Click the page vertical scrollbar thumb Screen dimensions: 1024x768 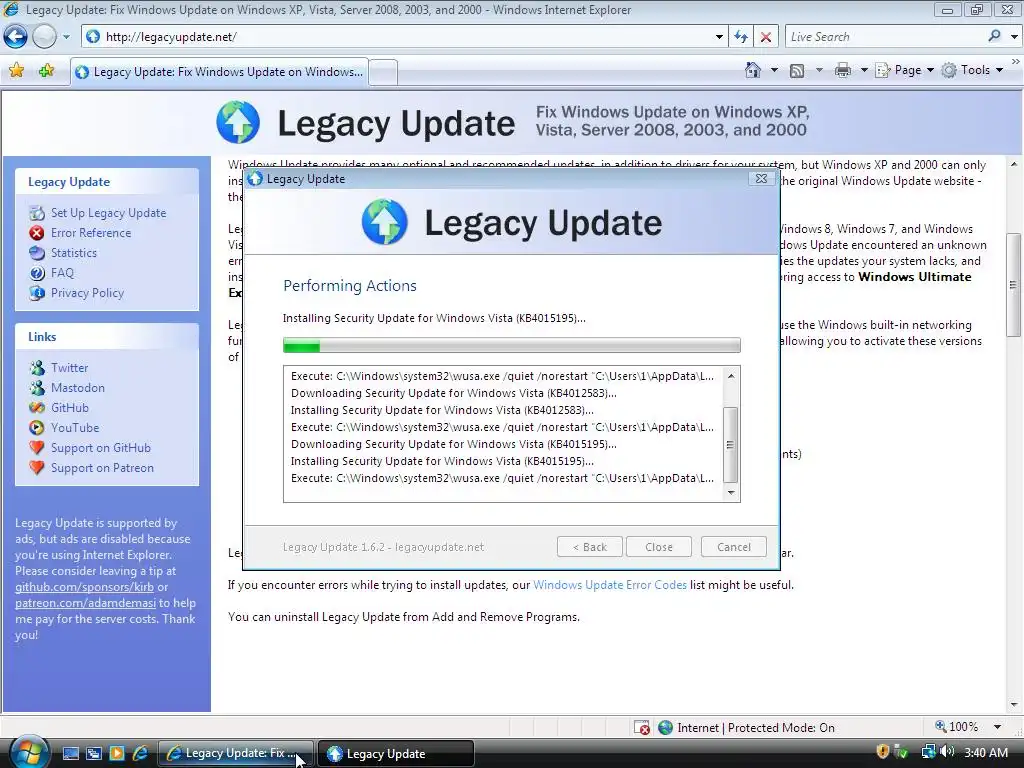point(1014,285)
